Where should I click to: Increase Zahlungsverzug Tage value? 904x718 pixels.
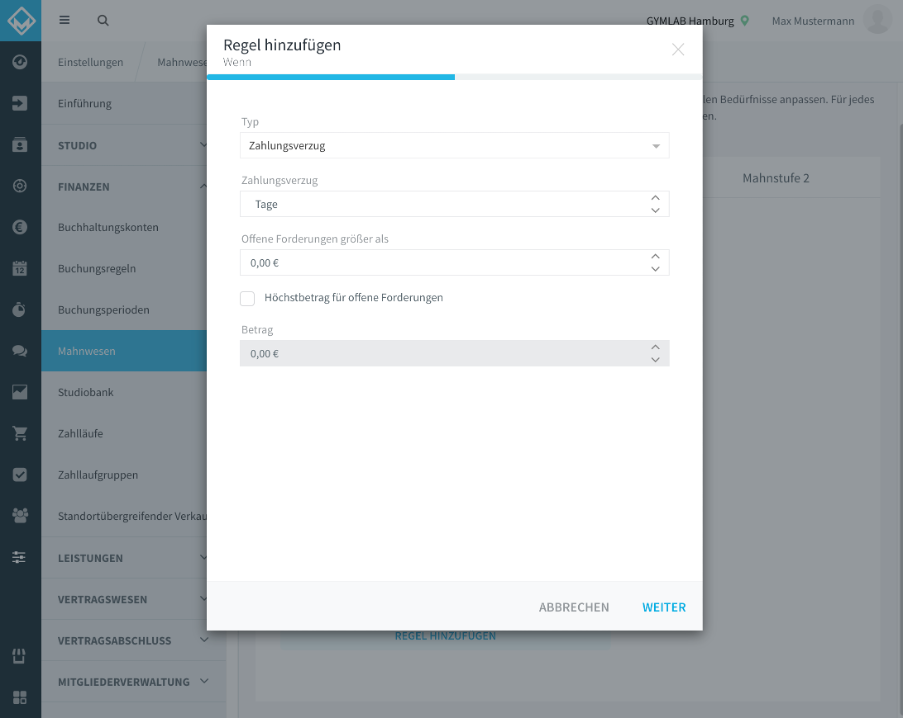(x=655, y=198)
